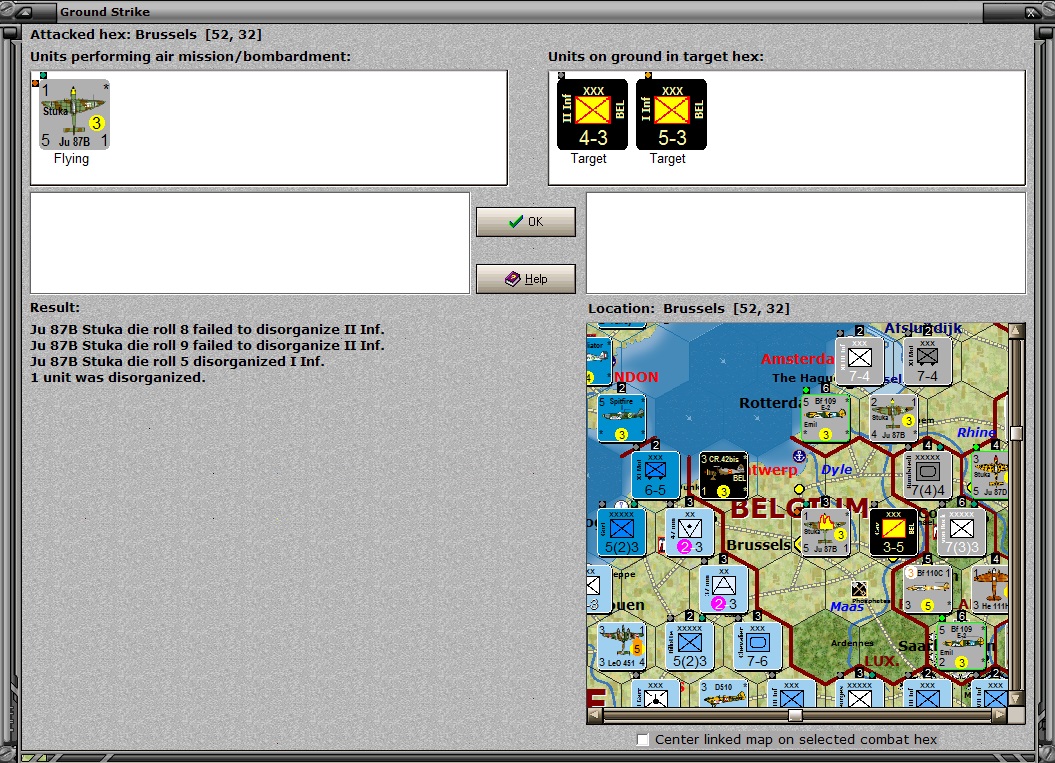Select the grey 7-4 infantry counter near Amsterdam
The height and width of the screenshot is (763, 1055).
click(x=859, y=361)
